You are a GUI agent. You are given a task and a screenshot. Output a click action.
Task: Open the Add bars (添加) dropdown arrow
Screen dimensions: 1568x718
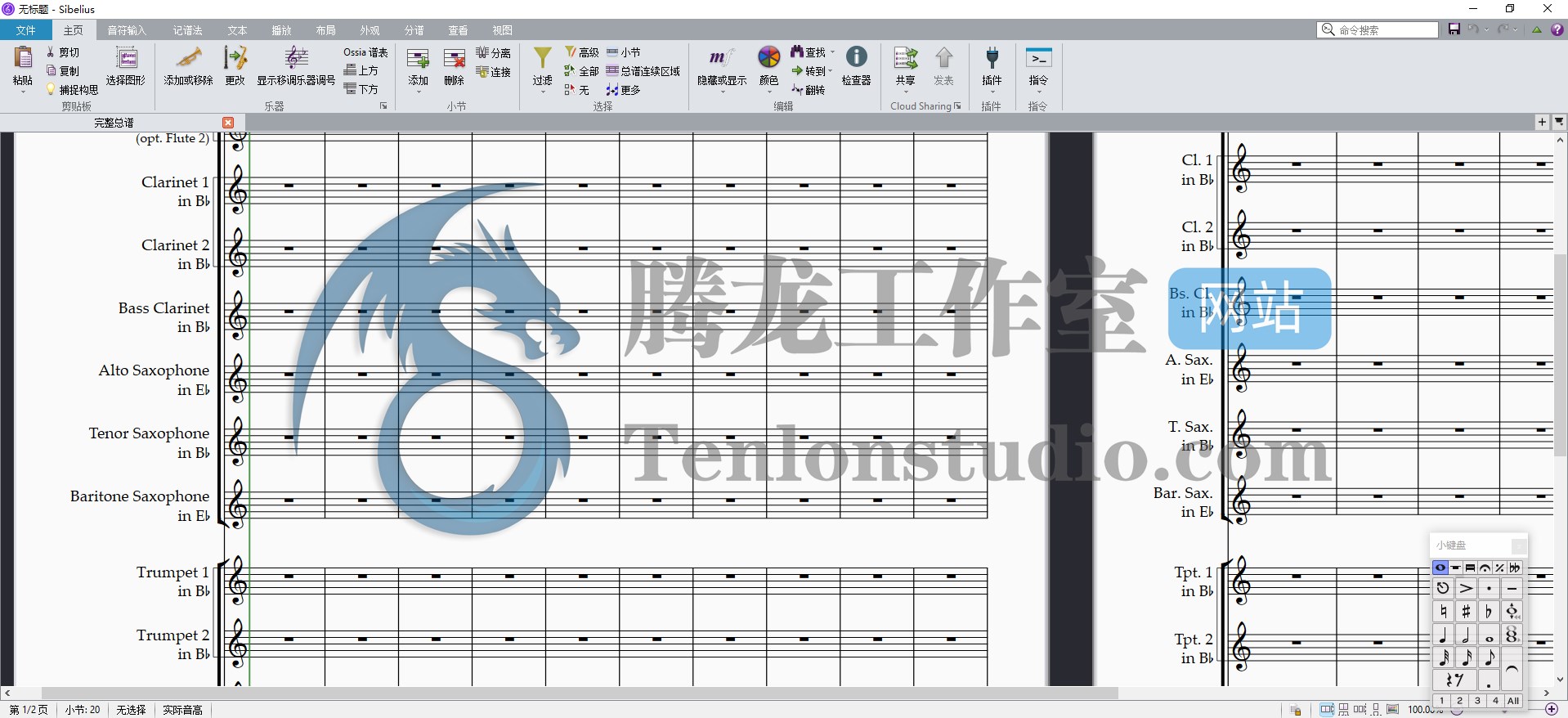(x=418, y=91)
